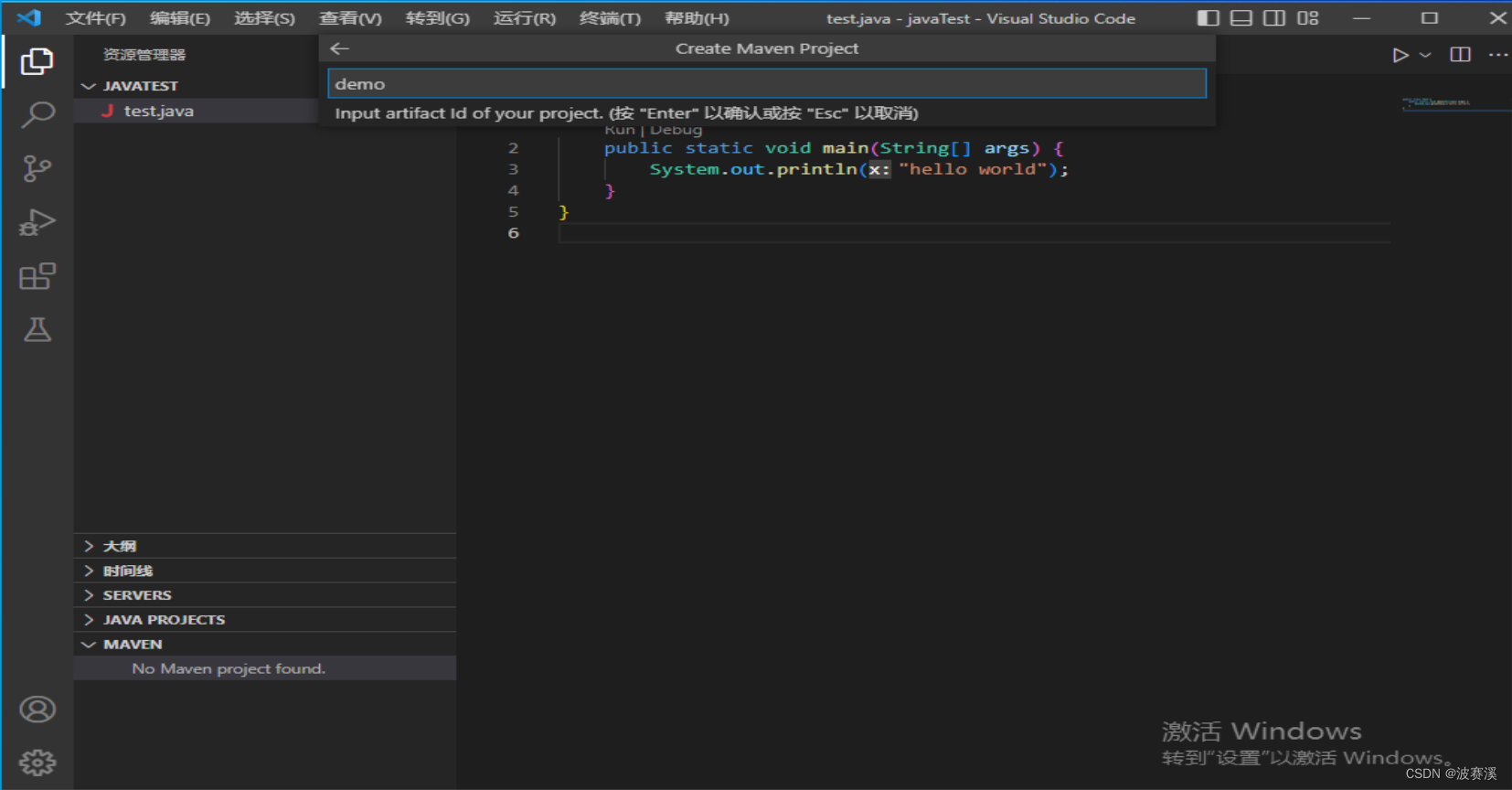Click the minimap in the editor
Image resolution: width=1512 pixels, height=790 pixels.
[x=1455, y=102]
